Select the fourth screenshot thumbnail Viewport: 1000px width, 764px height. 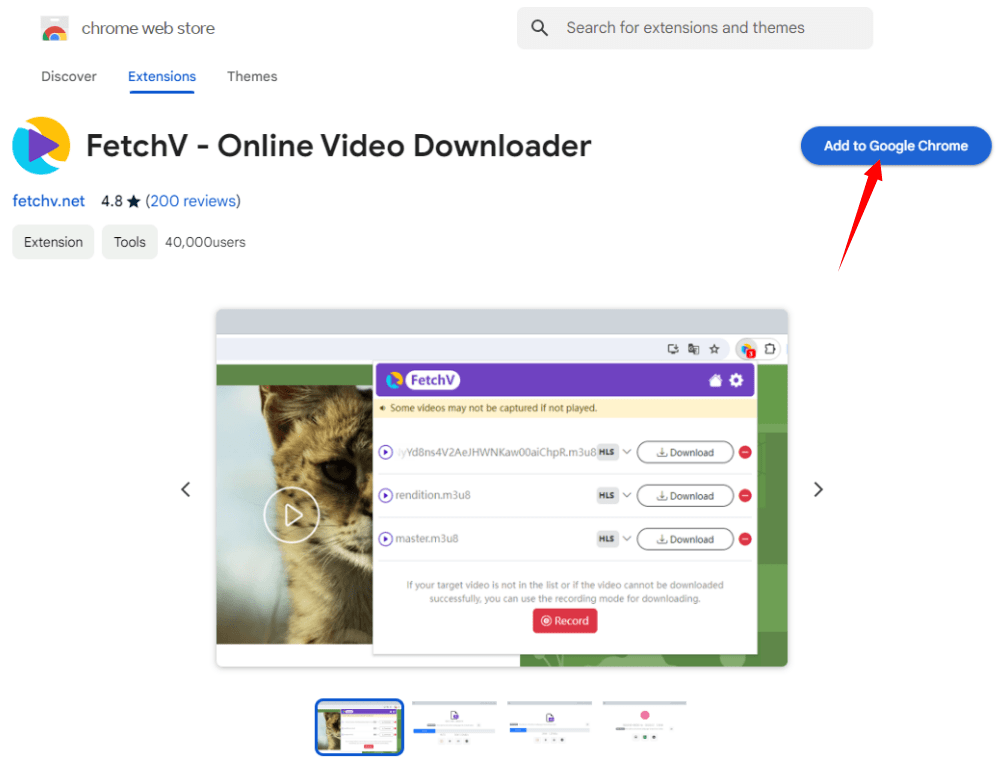[x=644, y=724]
